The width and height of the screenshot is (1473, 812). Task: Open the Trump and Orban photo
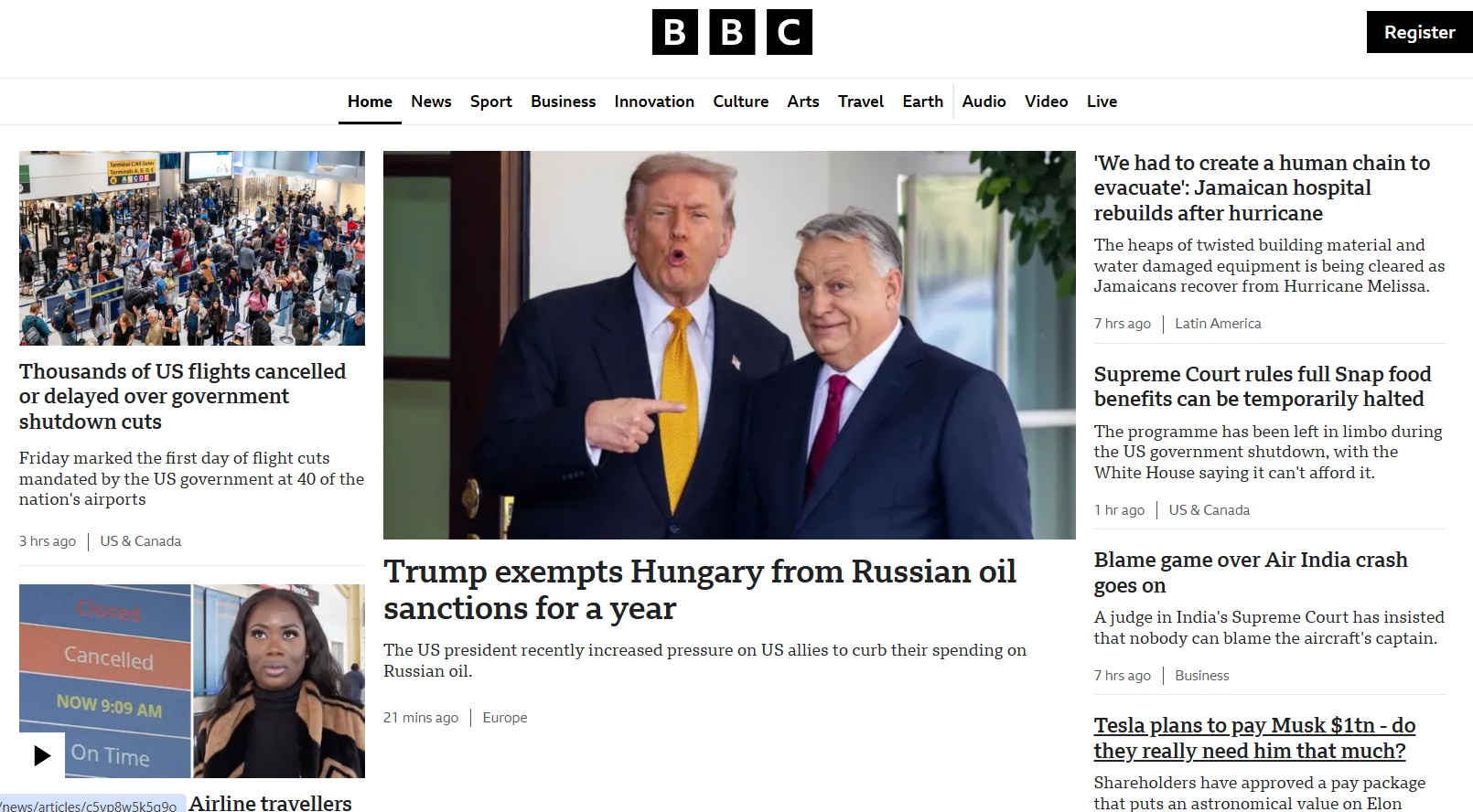[729, 345]
